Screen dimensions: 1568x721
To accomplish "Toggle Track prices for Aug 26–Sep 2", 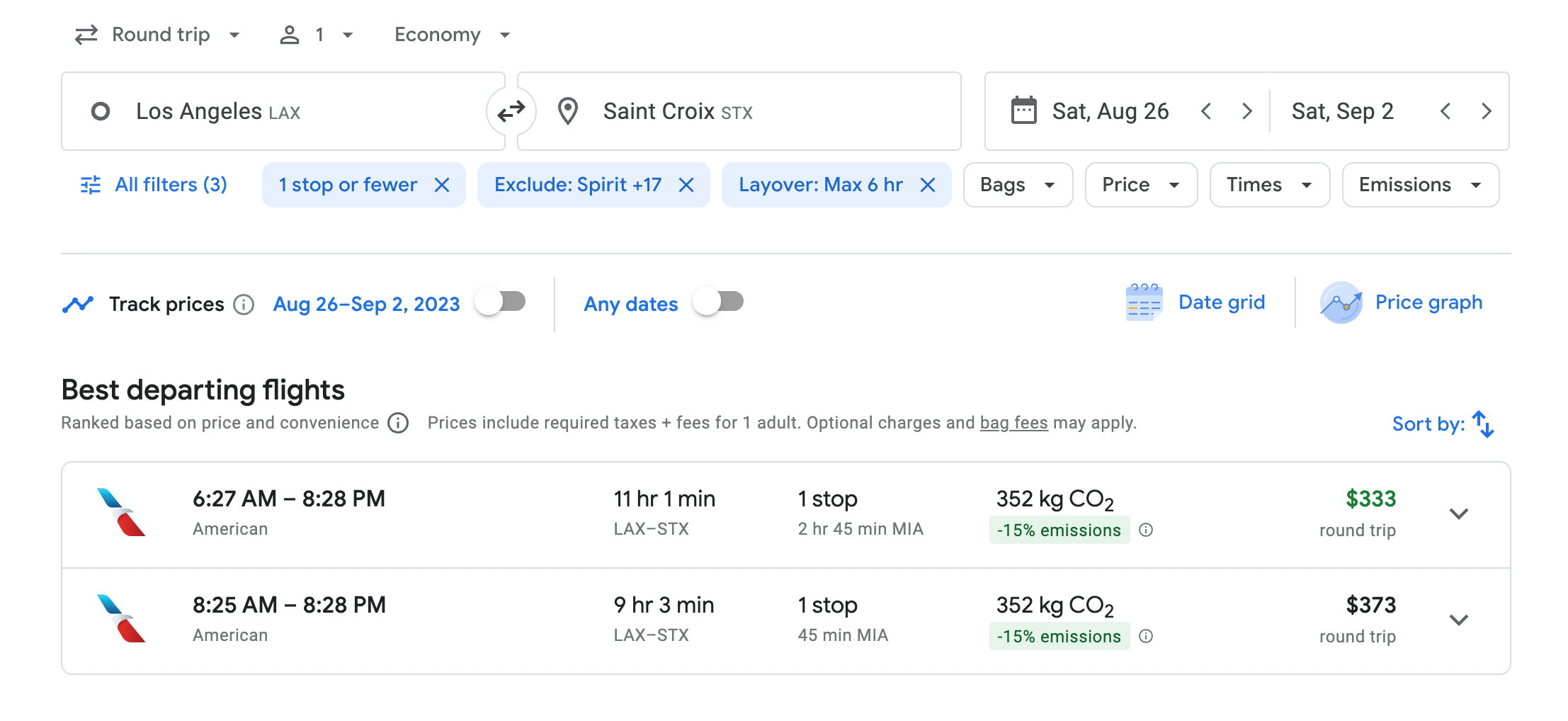I will pos(501,302).
